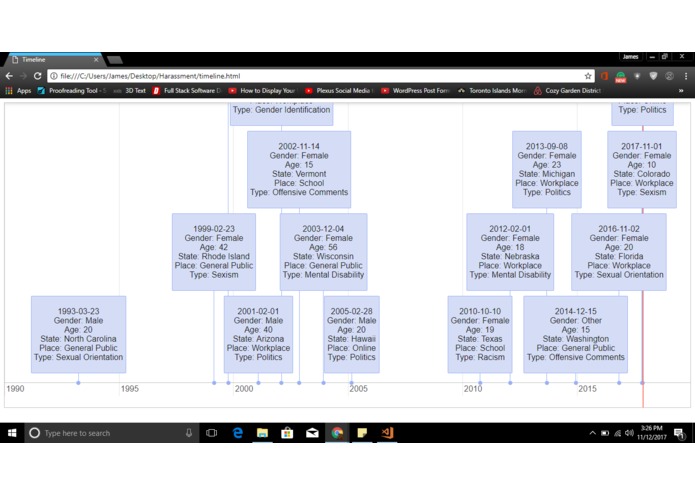Select the 2017-11-01 Colorado event
Image resolution: width=695 pixels, height=494 pixels.
click(x=642, y=169)
